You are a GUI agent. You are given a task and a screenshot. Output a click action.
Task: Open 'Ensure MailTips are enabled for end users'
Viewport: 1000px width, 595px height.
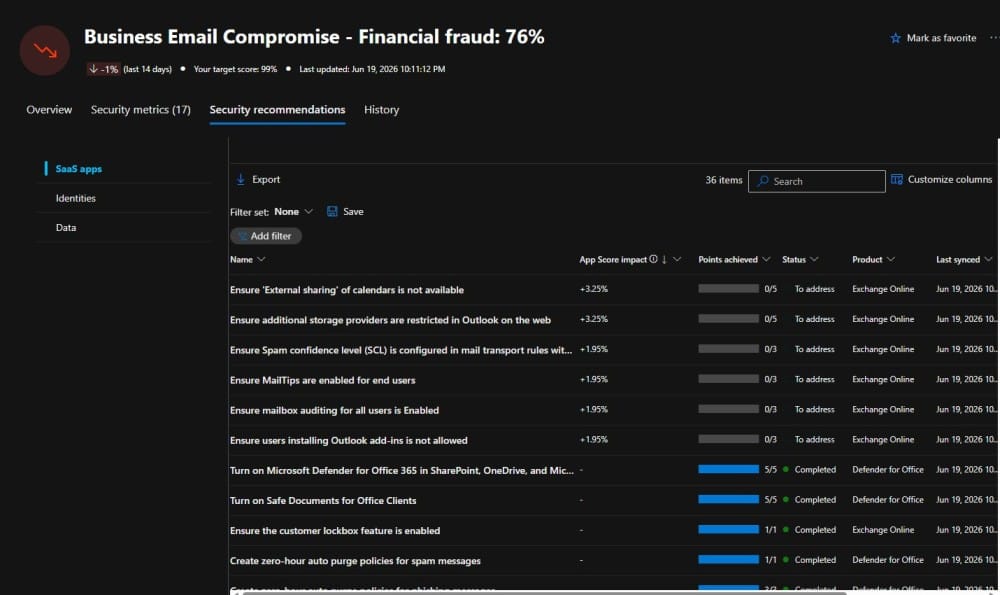click(x=322, y=380)
